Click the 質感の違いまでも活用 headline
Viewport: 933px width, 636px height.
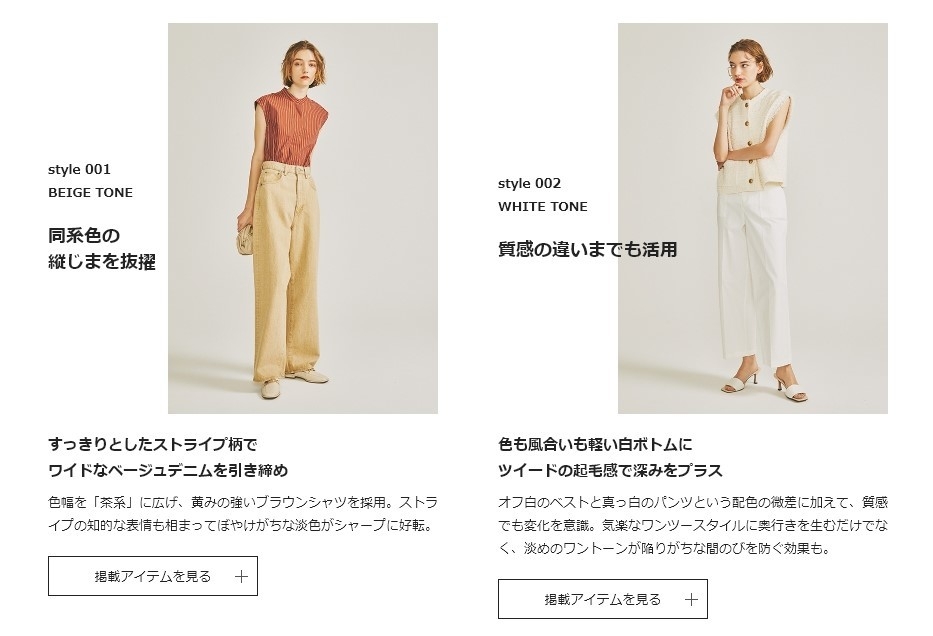tap(587, 249)
